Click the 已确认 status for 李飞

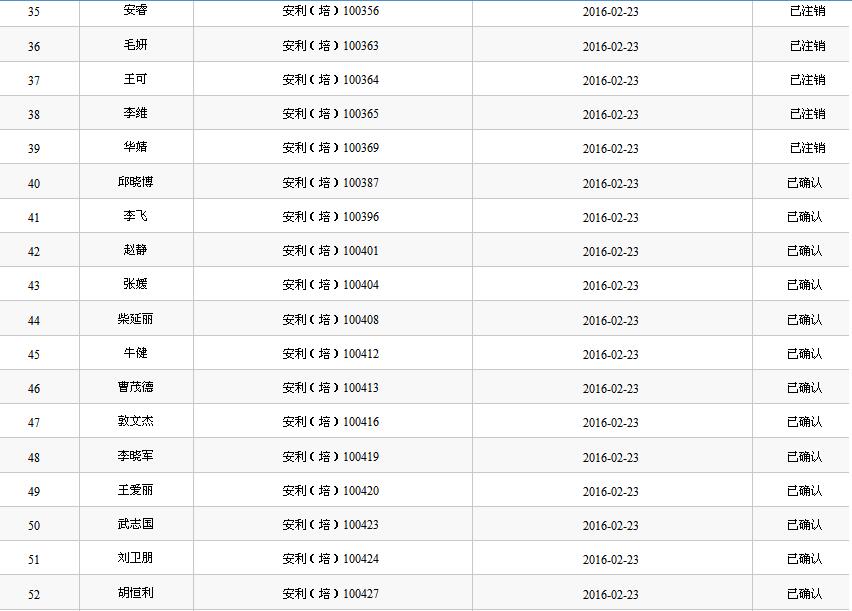pos(804,217)
